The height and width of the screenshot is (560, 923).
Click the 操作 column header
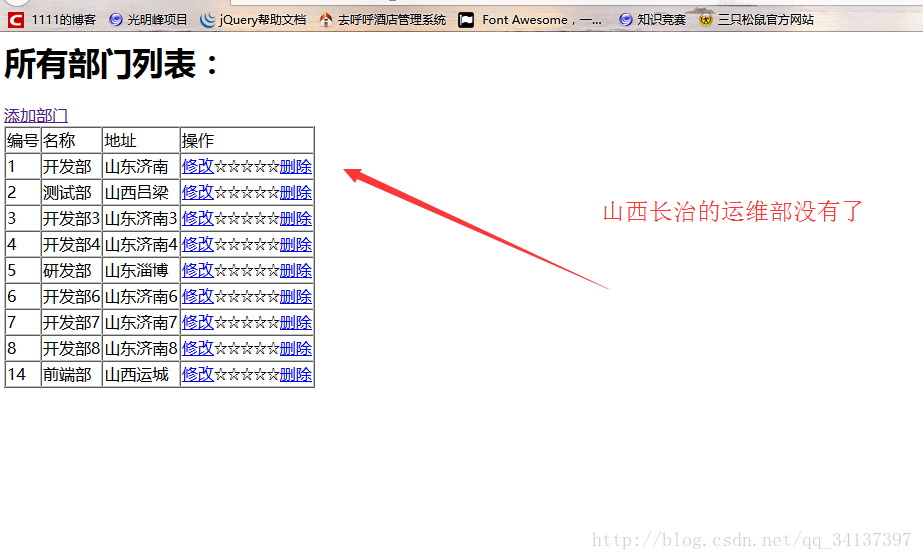pyautogui.click(x=247, y=141)
